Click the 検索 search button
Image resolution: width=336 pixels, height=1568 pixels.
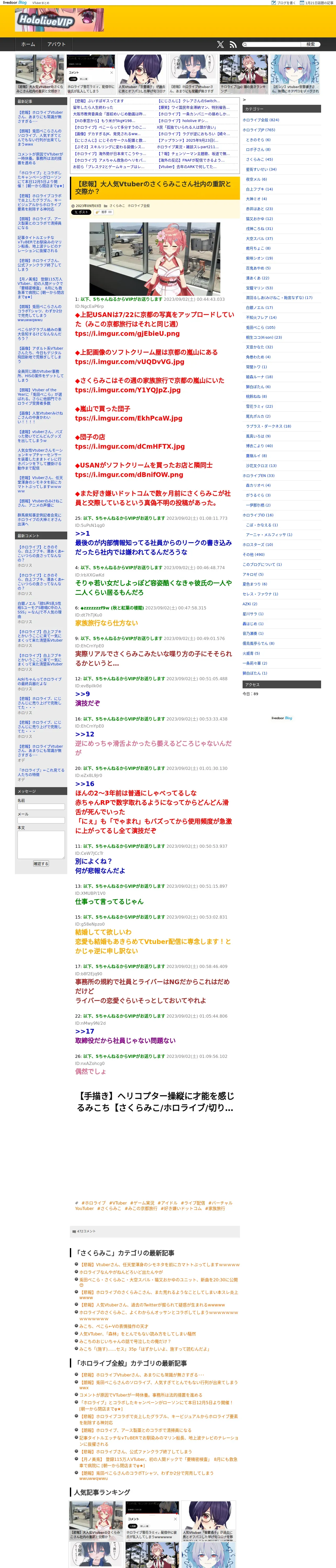[x=310, y=44]
